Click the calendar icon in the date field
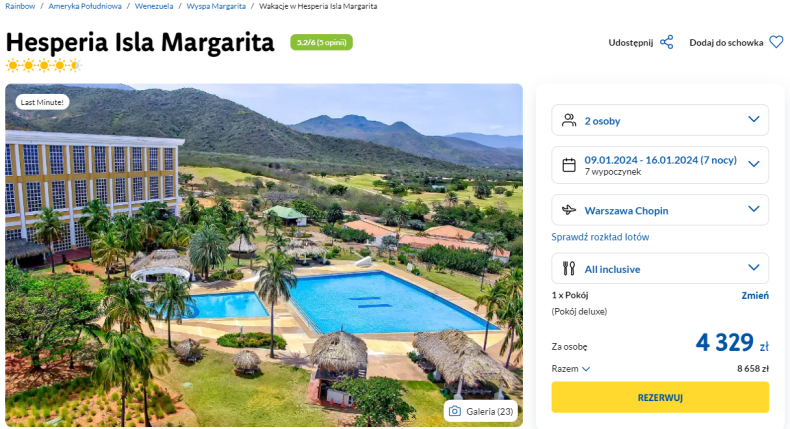Screen dimensions: 790x429 (x=569, y=165)
